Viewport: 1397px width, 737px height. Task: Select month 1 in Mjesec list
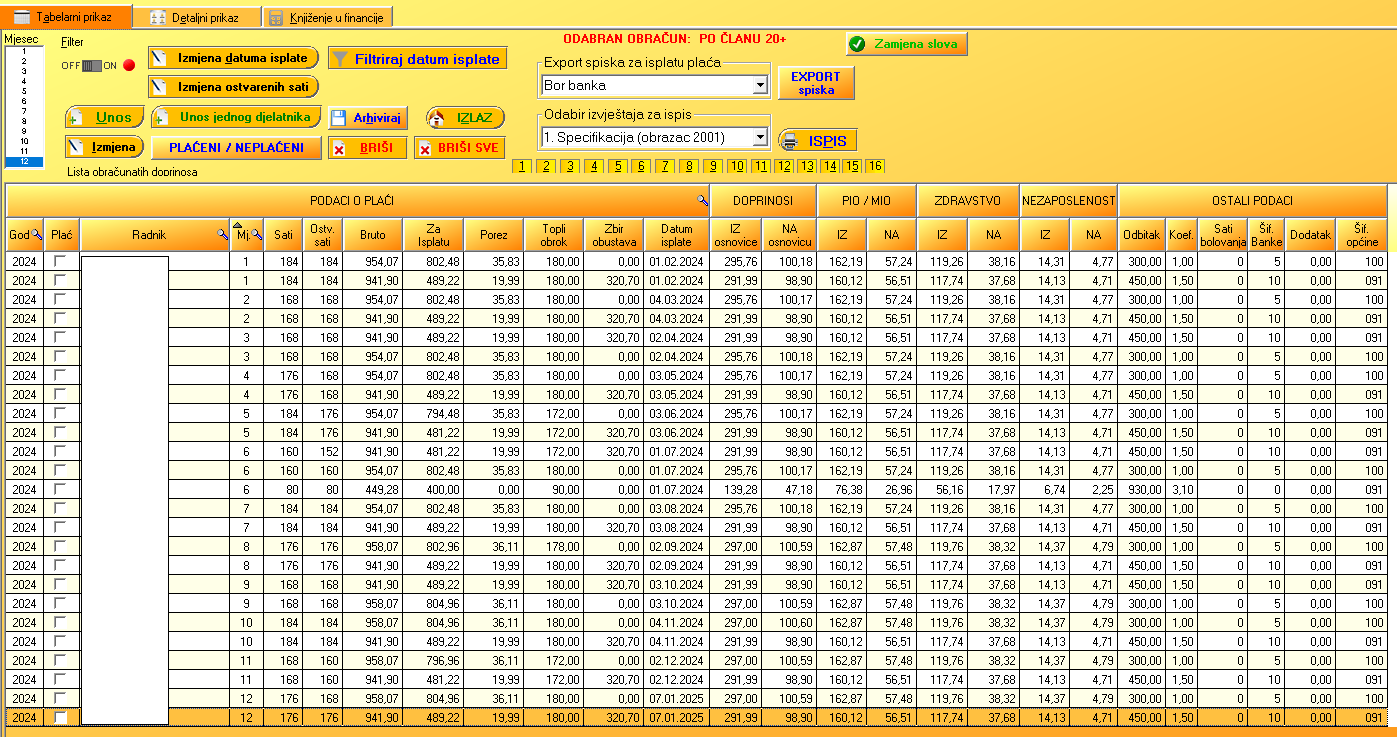tap(24, 51)
